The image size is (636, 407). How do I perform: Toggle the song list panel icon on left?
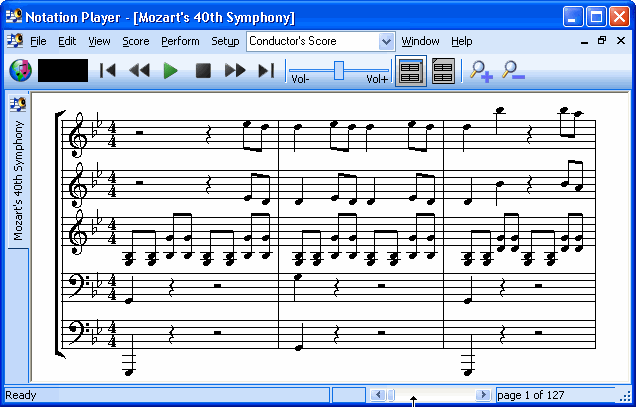(x=17, y=104)
